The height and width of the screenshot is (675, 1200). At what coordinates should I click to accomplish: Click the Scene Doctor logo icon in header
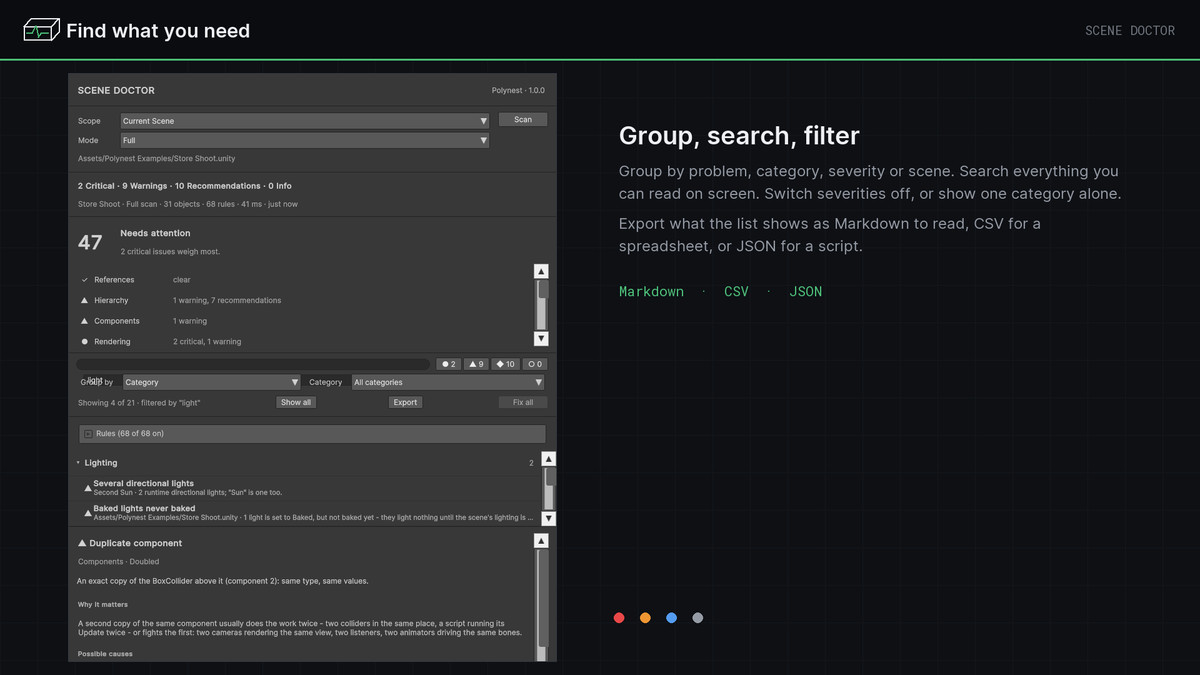pos(42,30)
